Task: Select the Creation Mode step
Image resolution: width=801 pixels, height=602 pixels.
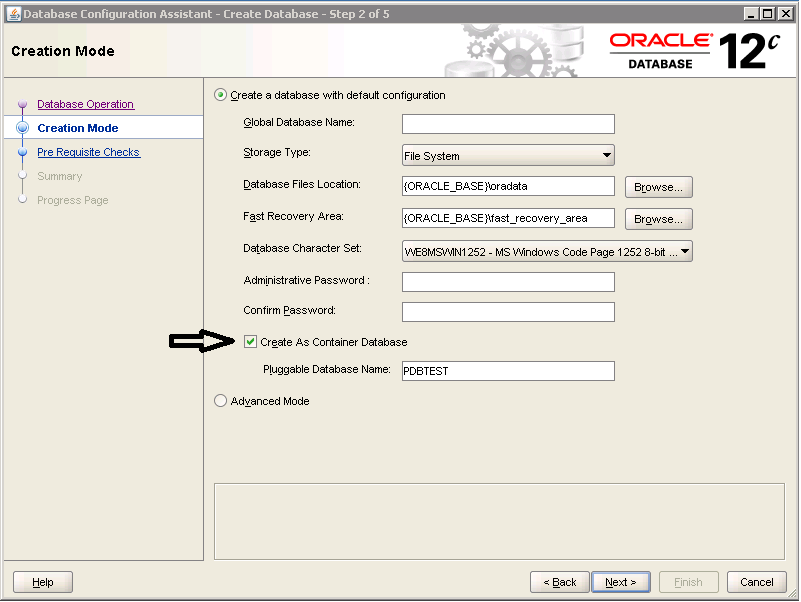Action: pyautogui.click(x=78, y=128)
